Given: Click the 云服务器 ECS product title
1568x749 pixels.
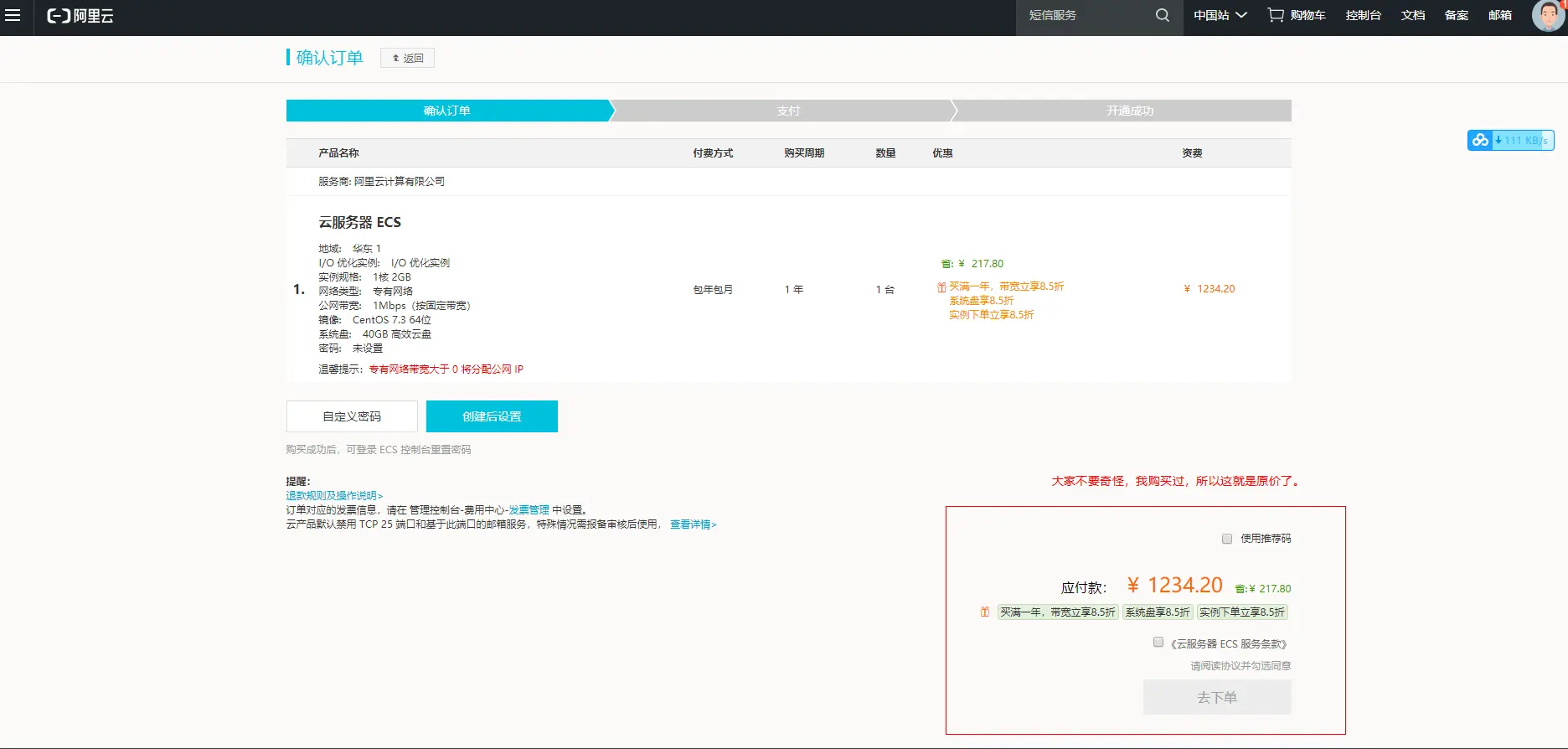Looking at the screenshot, I should [359, 222].
